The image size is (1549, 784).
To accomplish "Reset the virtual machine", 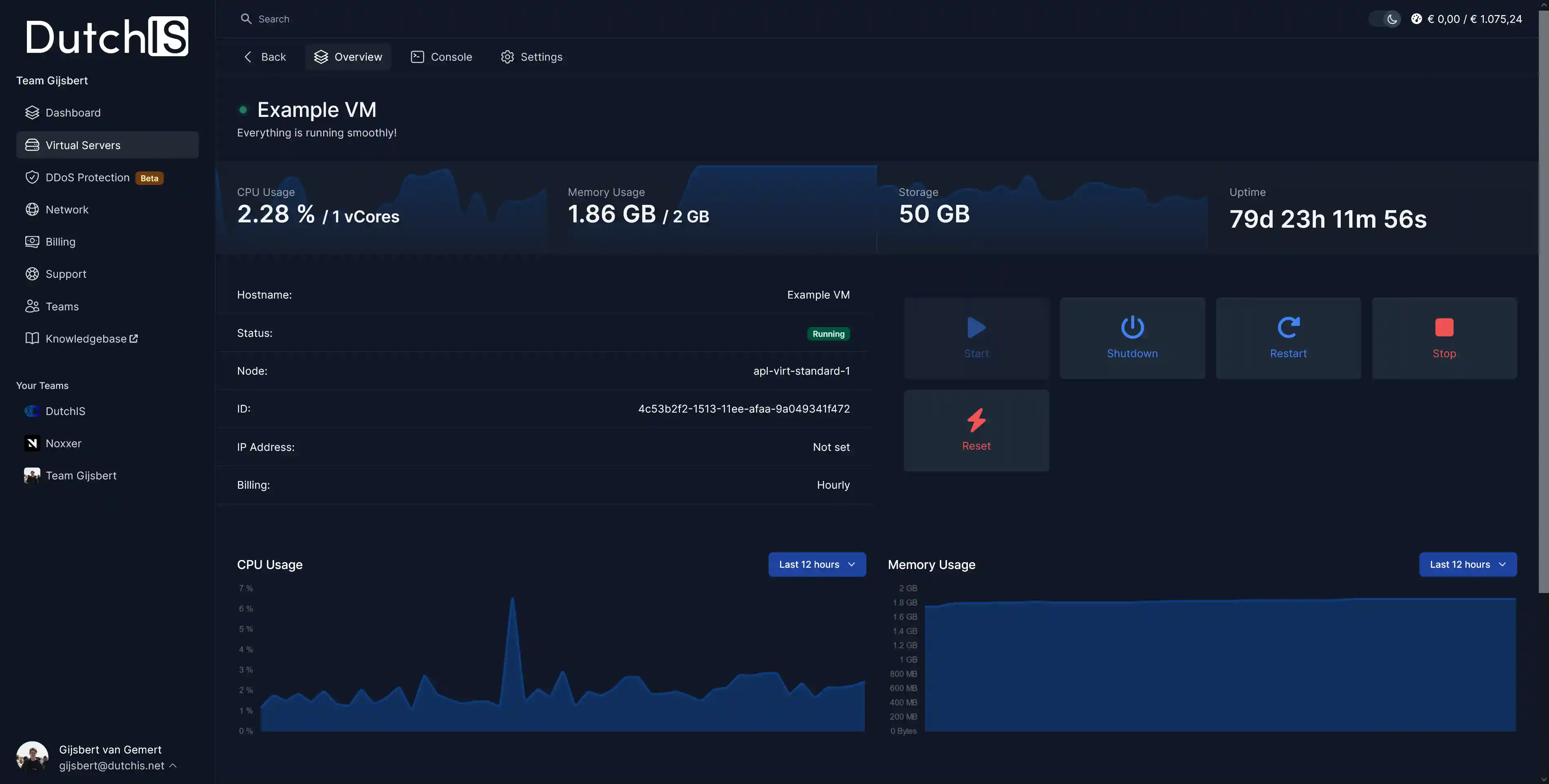I will coord(976,430).
